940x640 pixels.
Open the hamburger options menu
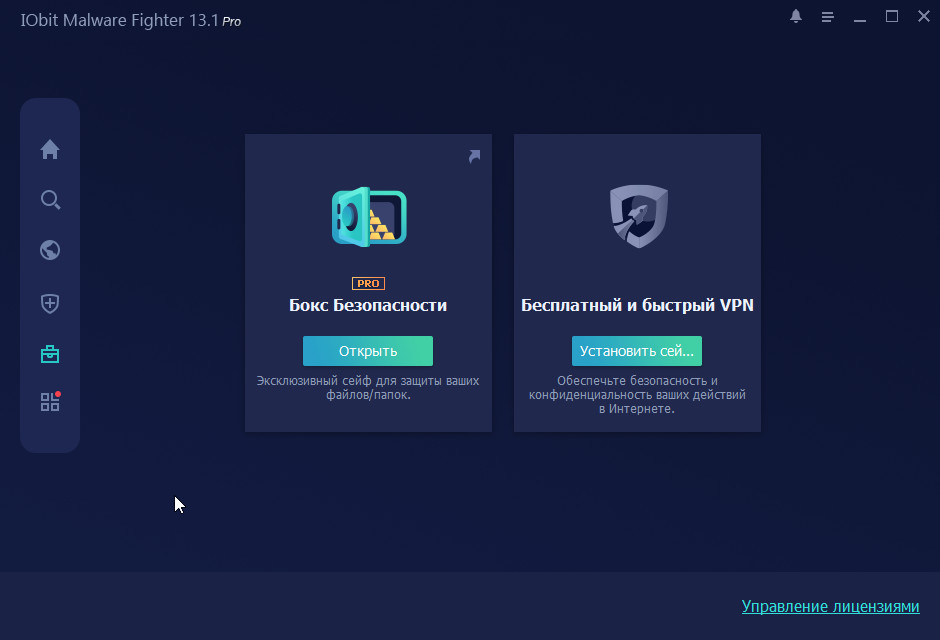[828, 17]
